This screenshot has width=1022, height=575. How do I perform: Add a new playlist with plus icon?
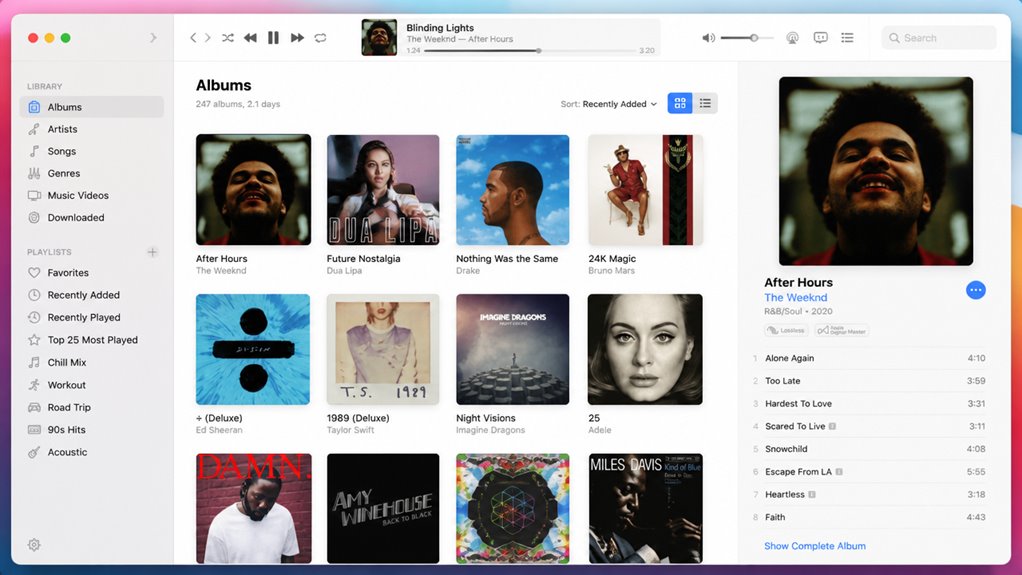(152, 252)
